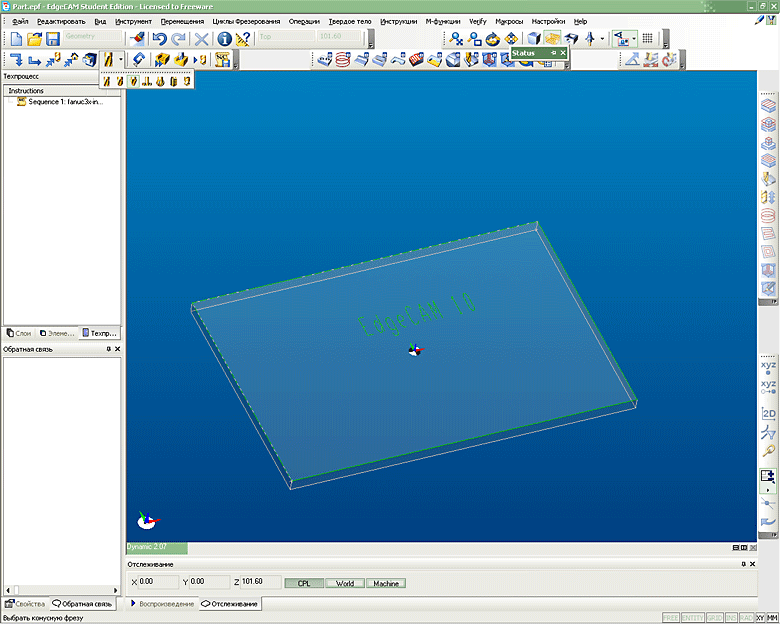Viewport: 780px width, 624px height.
Task: Open the view orientation dropdown arrow
Action: click(x=602, y=39)
